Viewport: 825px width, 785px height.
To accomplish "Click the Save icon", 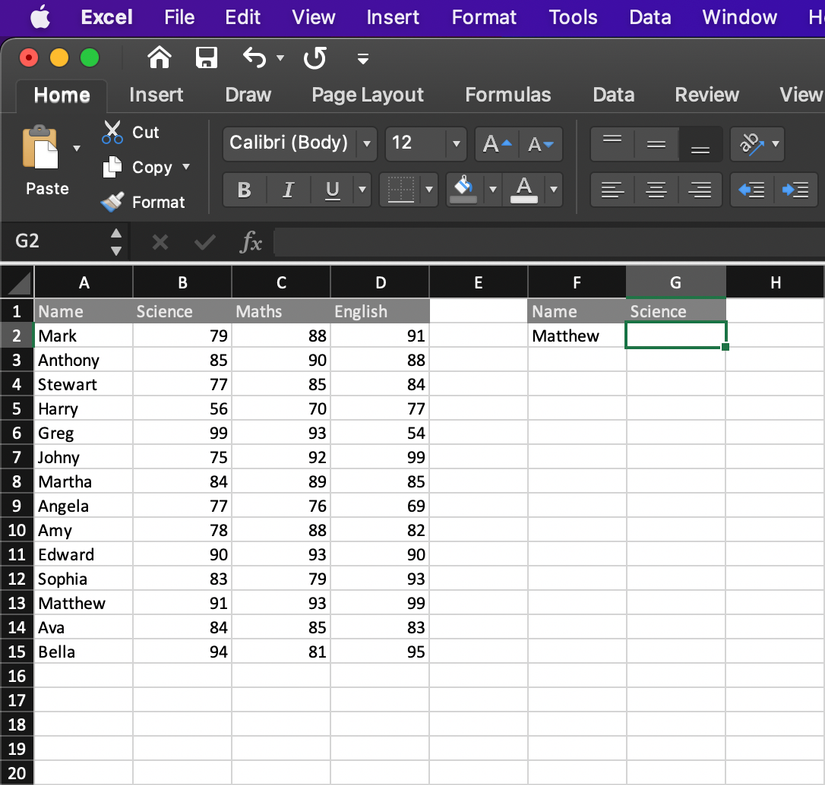I will point(206,58).
